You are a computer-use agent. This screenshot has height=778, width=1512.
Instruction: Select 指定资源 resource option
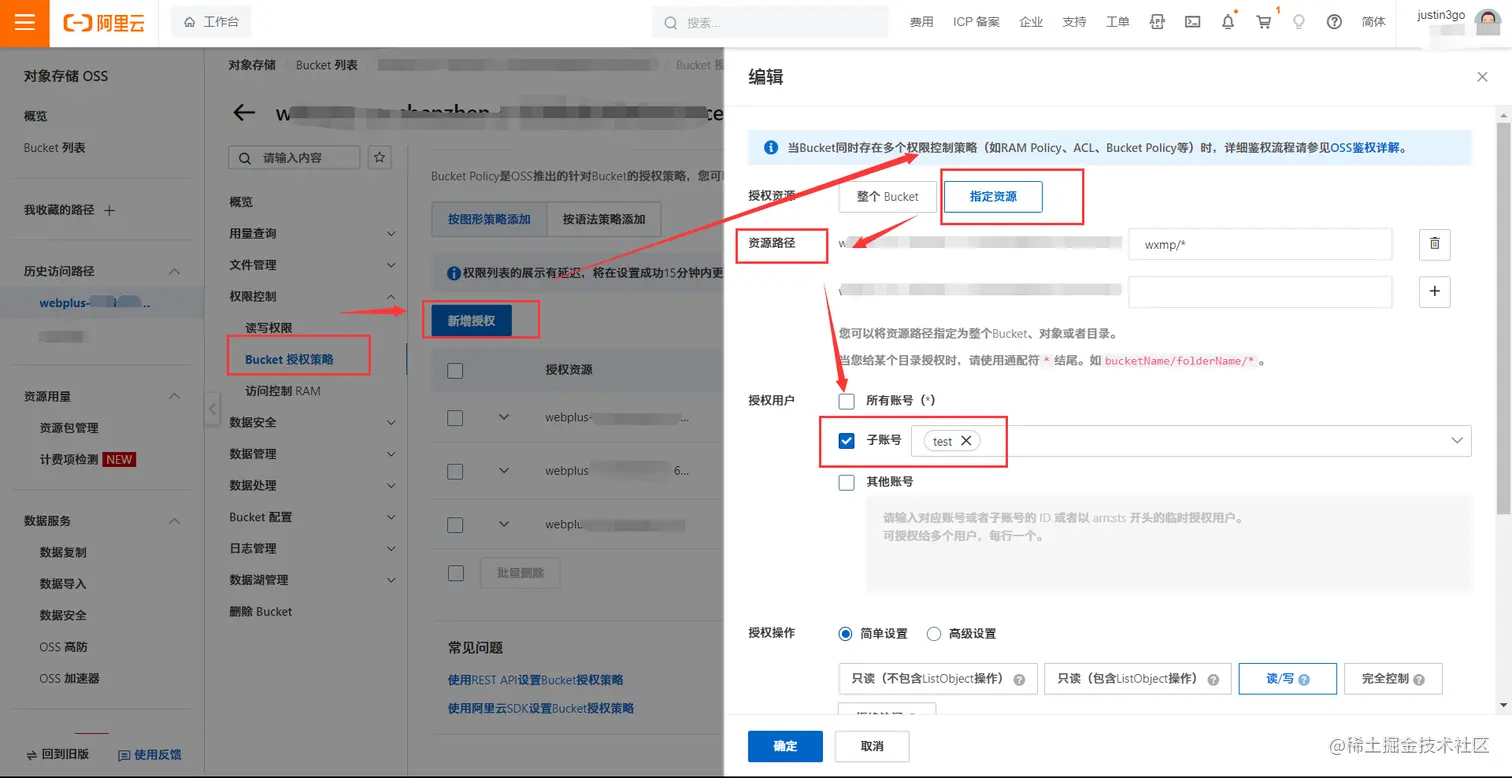[x=993, y=197]
